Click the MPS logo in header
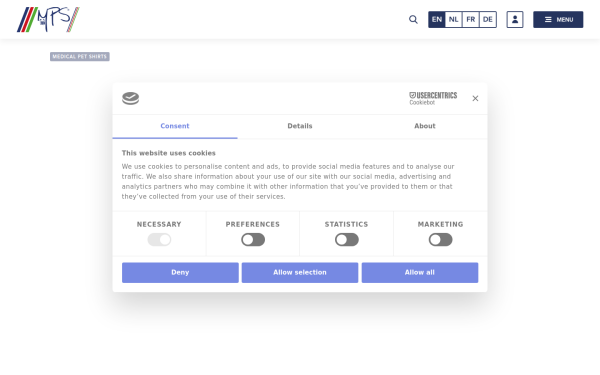This screenshot has width=600, height=375. 48,20
